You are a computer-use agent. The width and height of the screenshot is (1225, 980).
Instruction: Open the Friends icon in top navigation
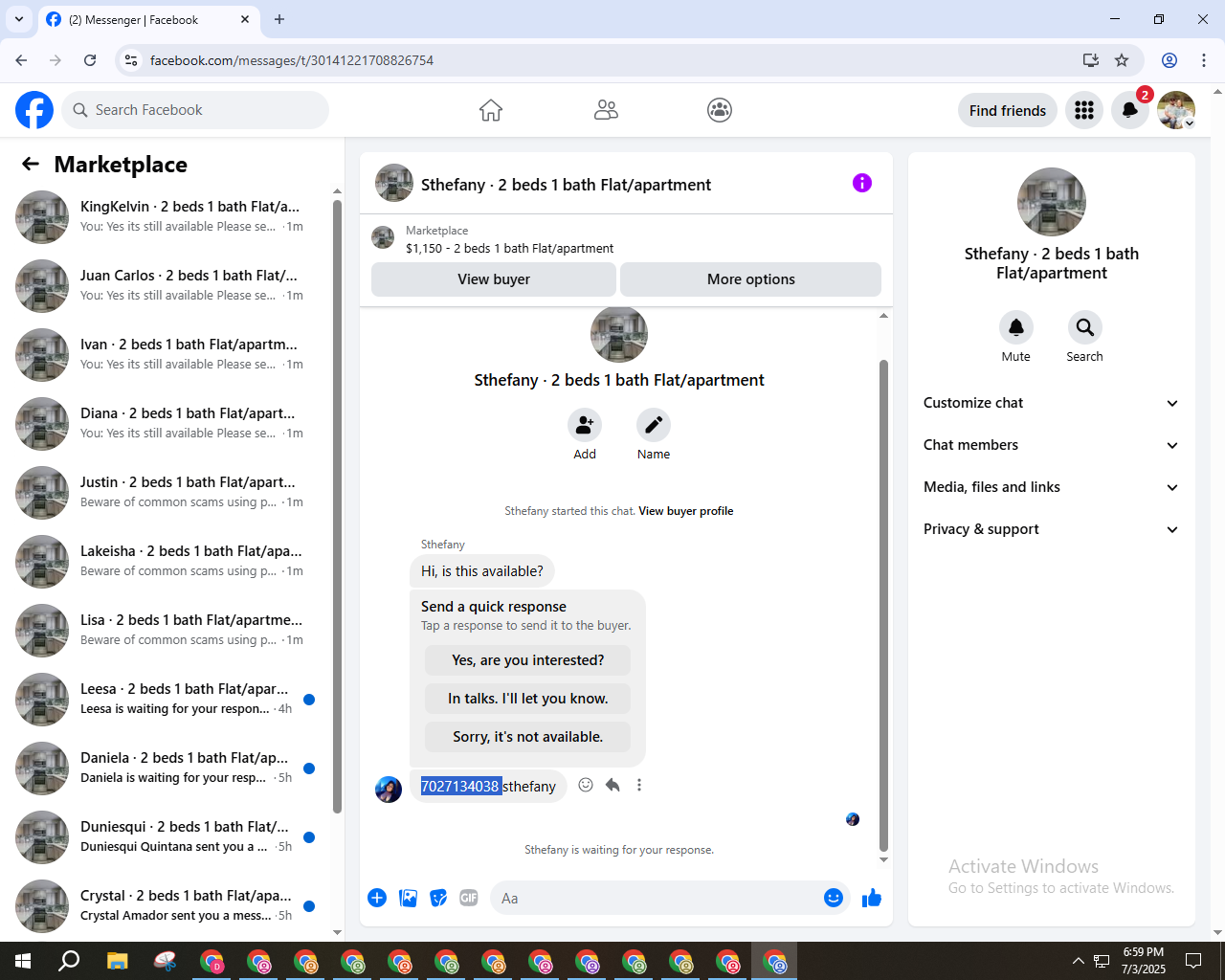click(606, 110)
